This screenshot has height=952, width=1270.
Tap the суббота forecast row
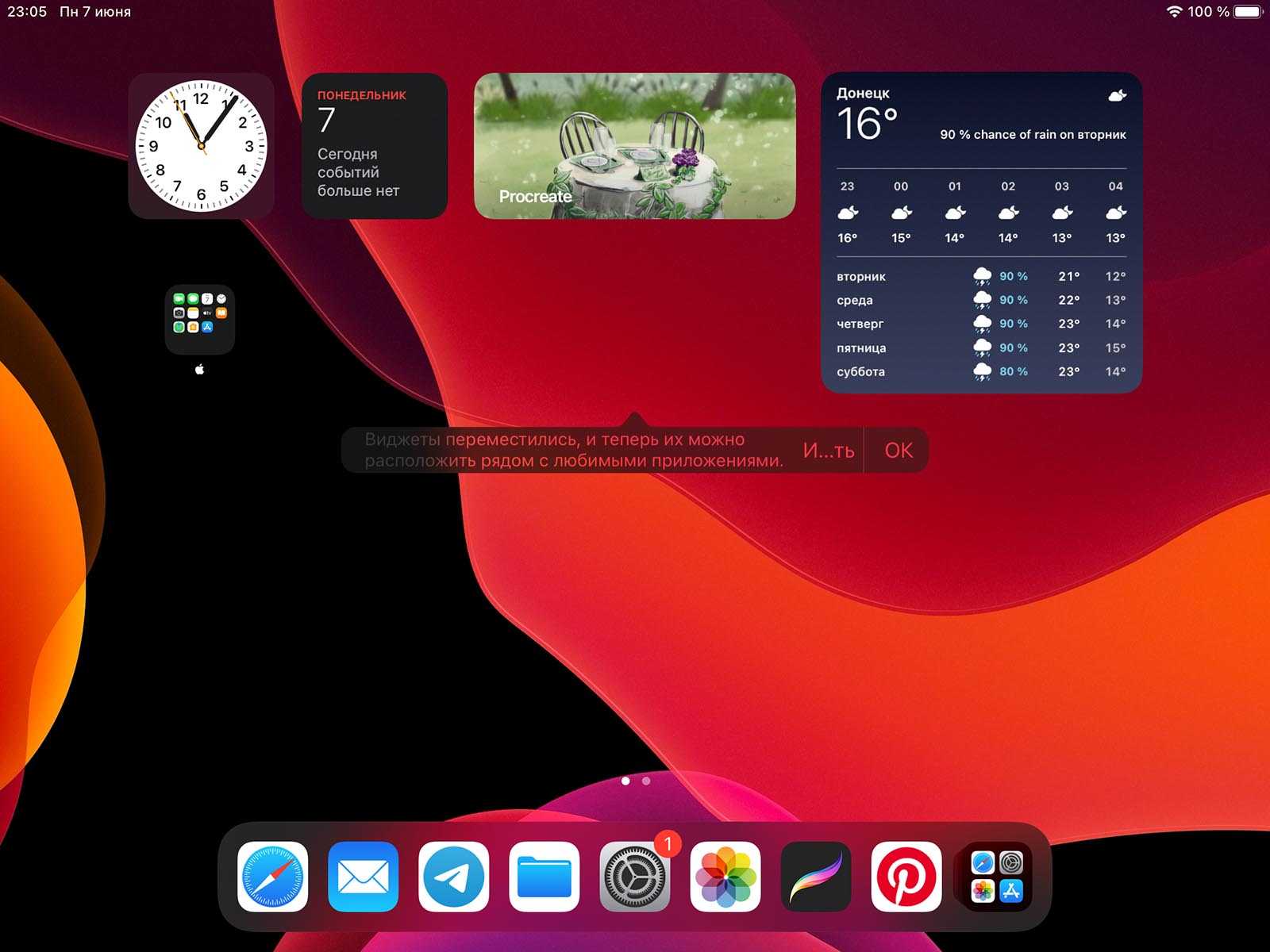click(981, 371)
